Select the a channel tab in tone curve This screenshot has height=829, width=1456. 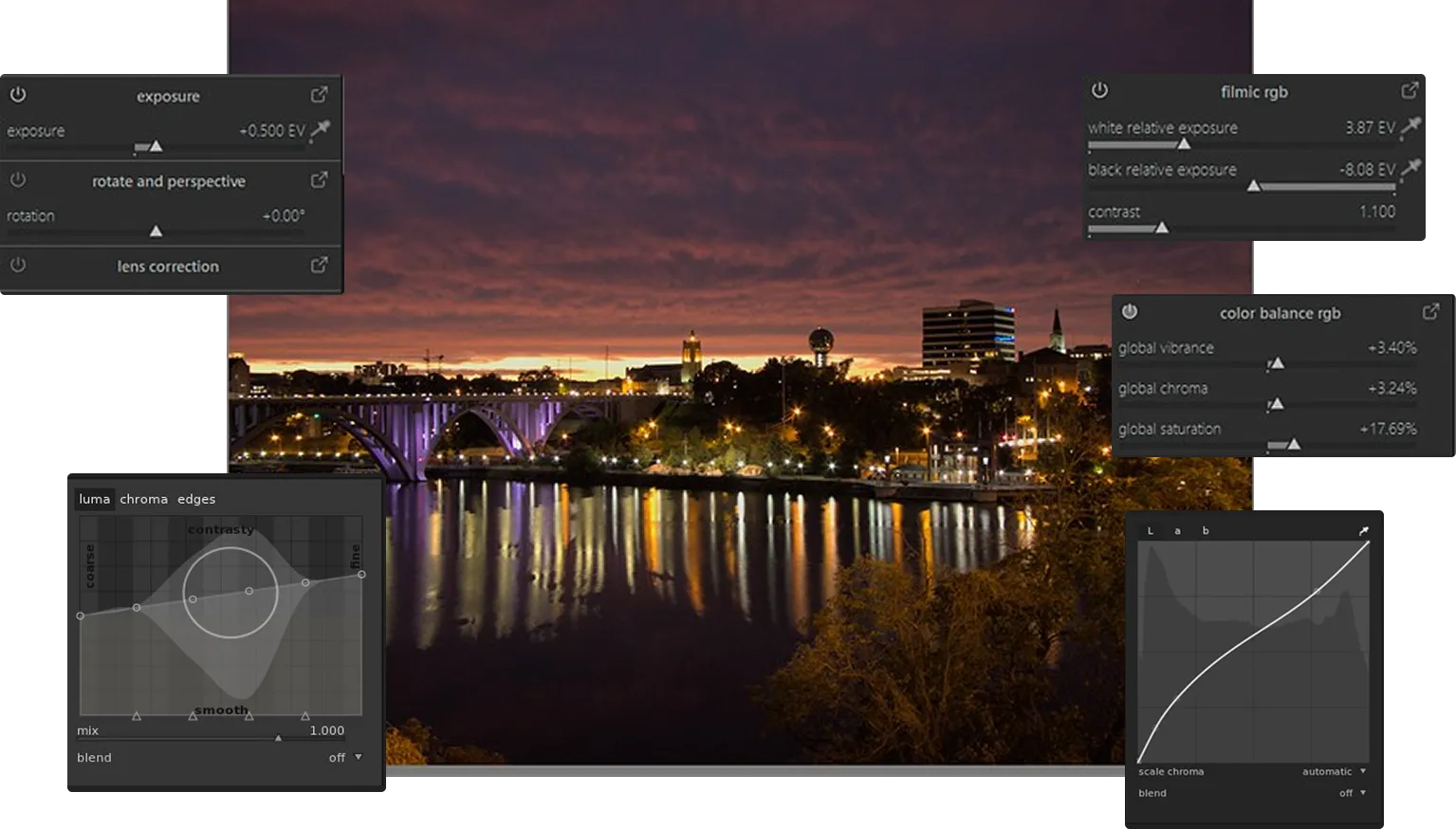tap(1177, 530)
